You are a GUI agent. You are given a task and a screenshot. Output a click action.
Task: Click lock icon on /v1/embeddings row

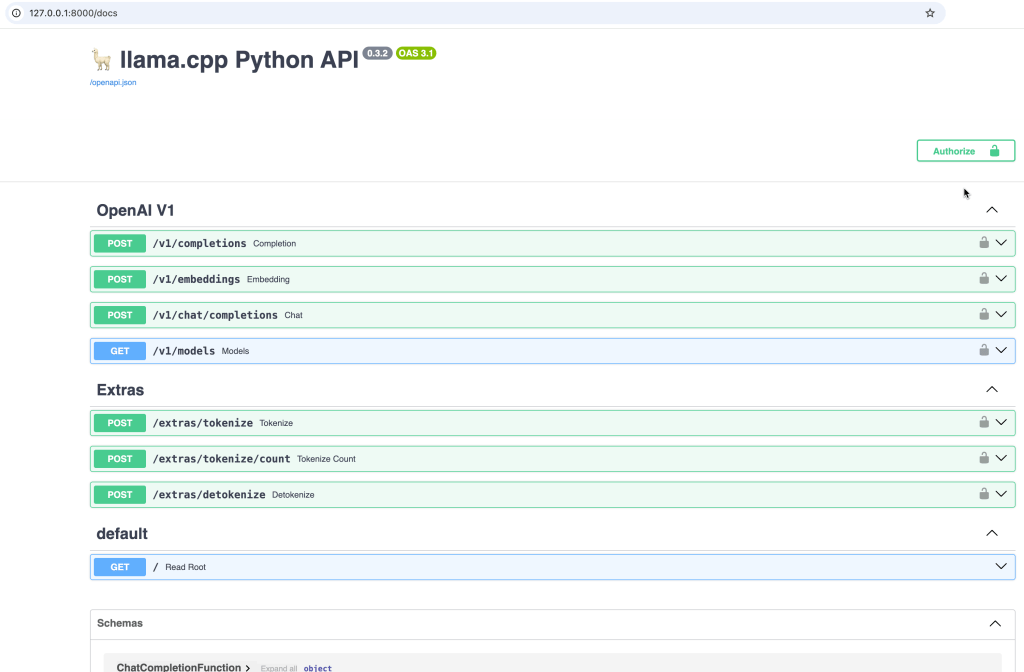pos(984,278)
